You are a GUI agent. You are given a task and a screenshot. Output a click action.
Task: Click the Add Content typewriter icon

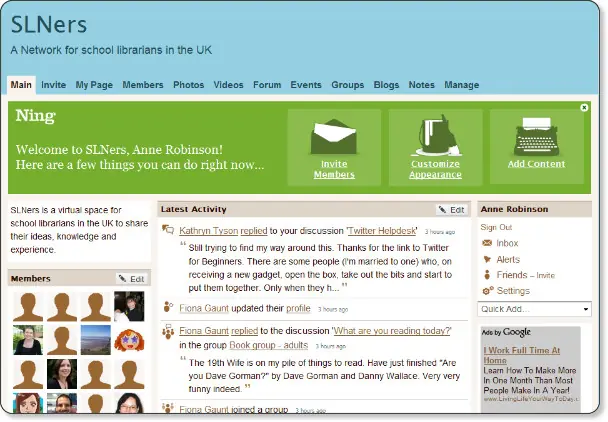tap(537, 137)
